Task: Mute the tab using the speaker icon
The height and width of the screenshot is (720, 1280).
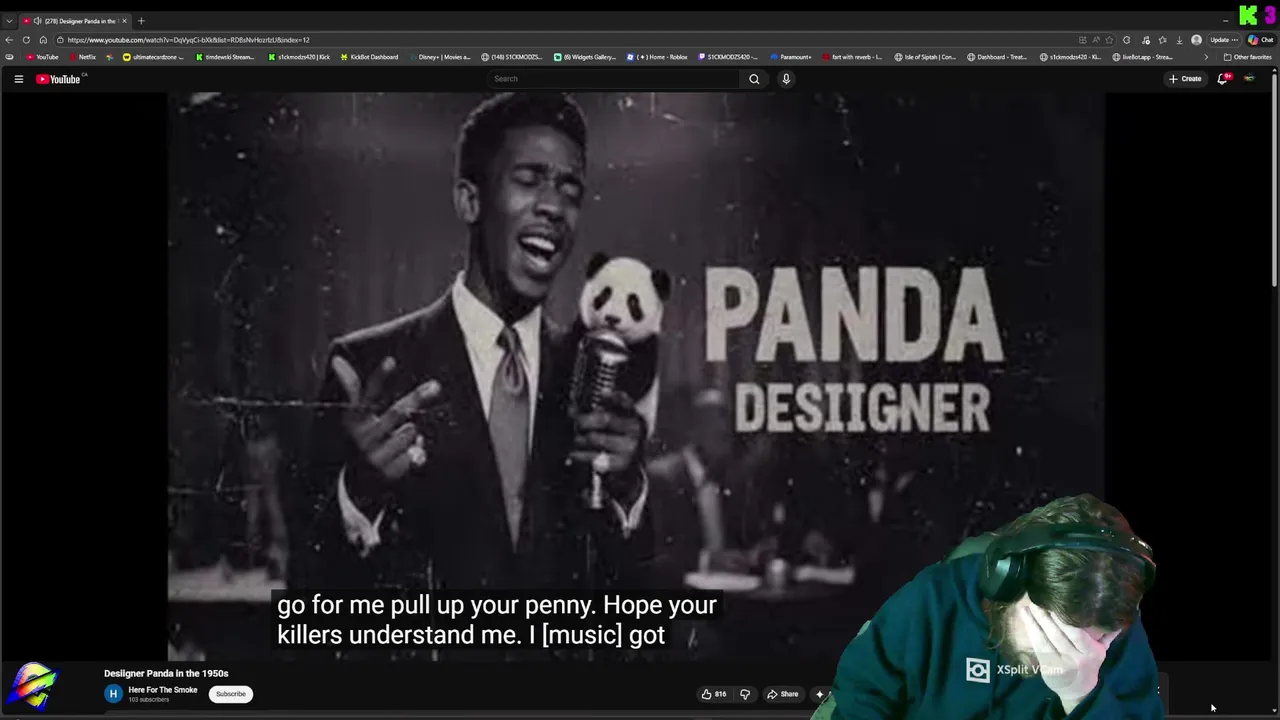Action: pos(37,21)
